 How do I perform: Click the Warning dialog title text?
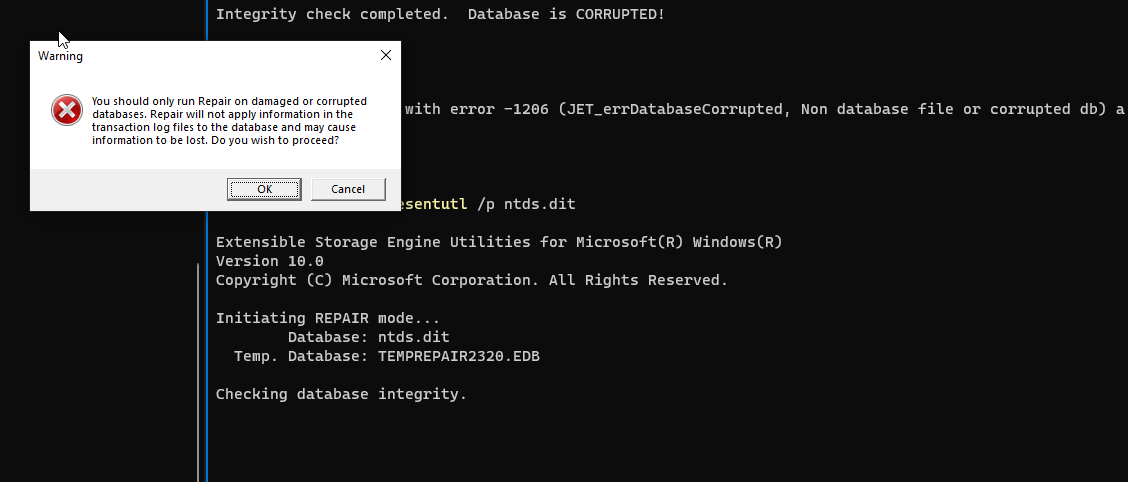[60, 56]
